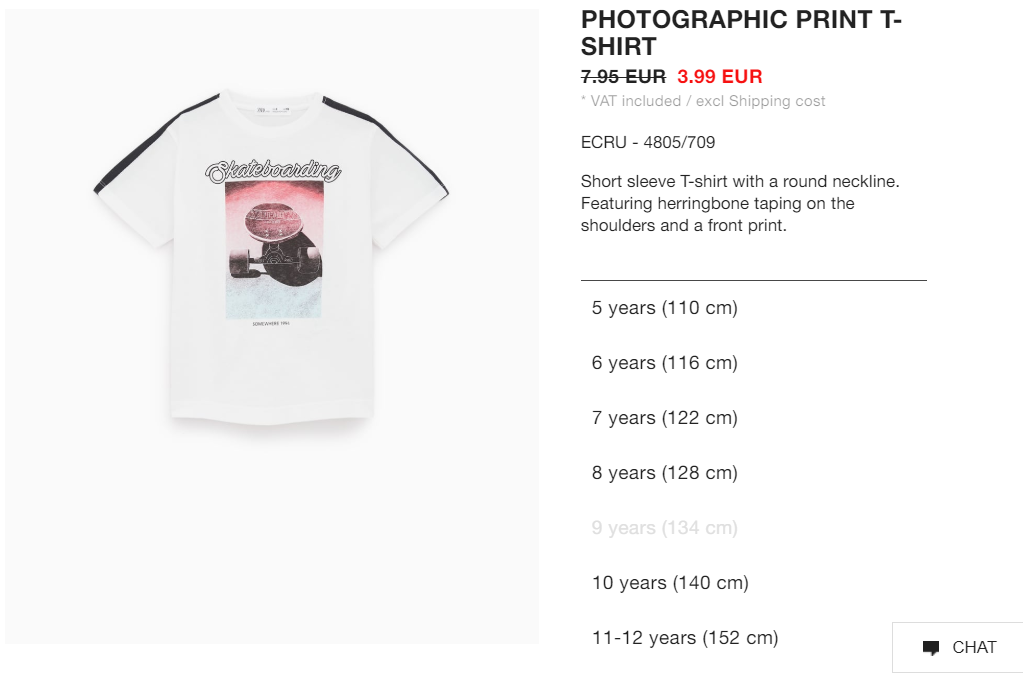Click the Skateboarding graphic print on shirt

(x=273, y=171)
